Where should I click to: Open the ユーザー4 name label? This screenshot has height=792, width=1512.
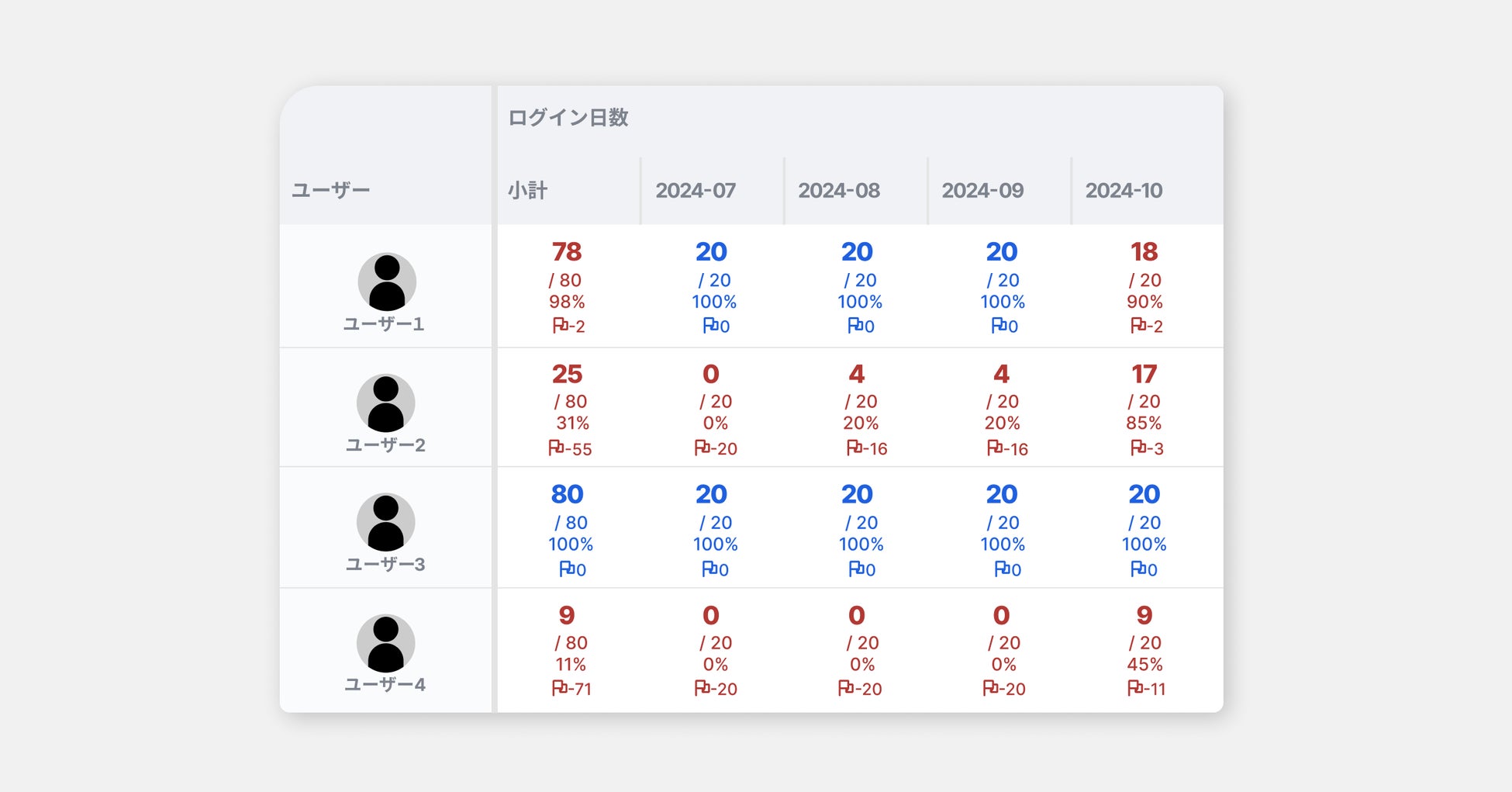(385, 685)
